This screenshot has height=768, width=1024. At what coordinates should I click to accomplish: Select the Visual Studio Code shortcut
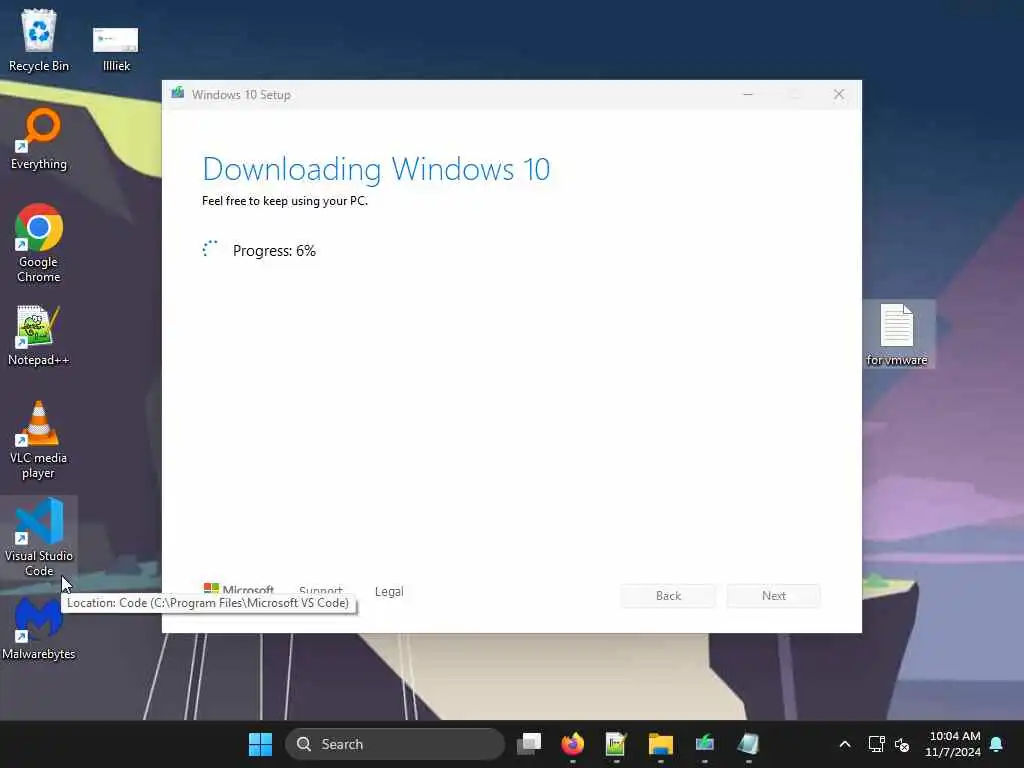(x=39, y=537)
